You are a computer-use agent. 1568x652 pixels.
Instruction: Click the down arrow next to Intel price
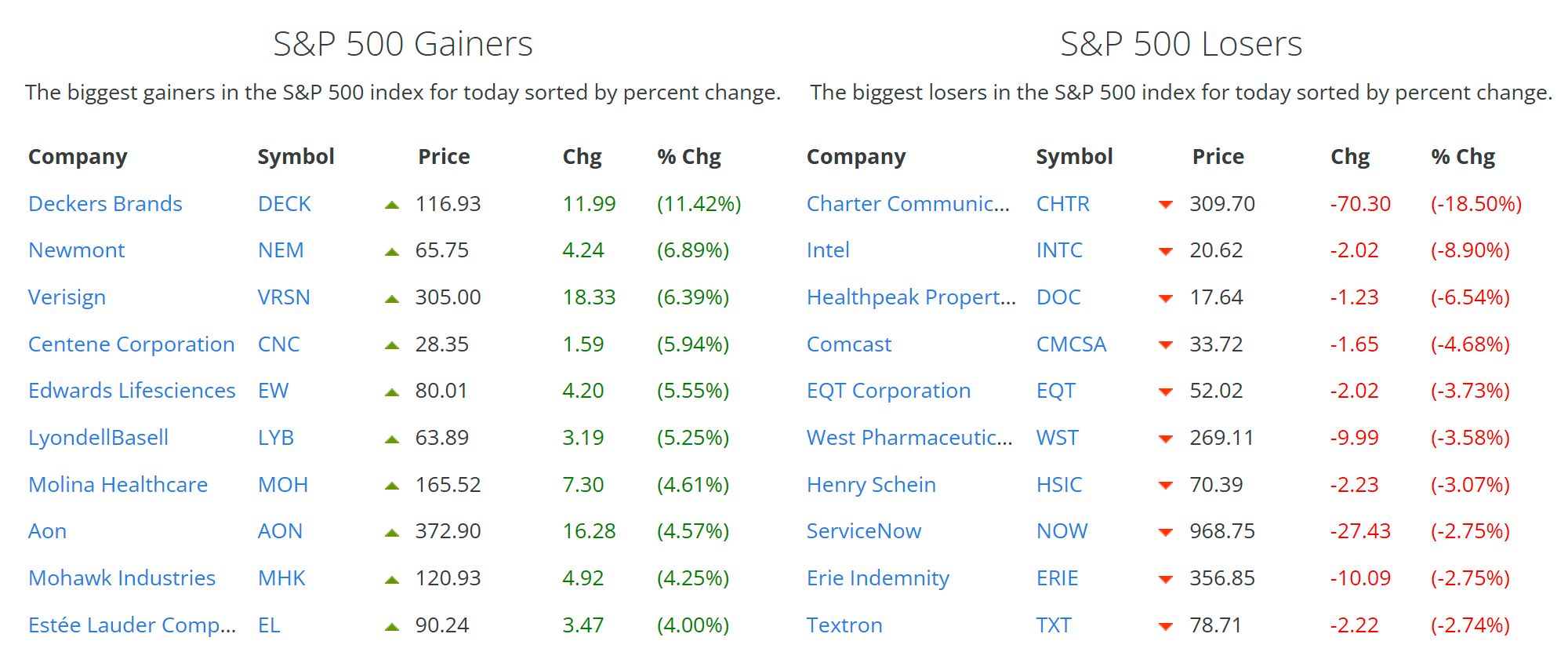[x=1166, y=251]
